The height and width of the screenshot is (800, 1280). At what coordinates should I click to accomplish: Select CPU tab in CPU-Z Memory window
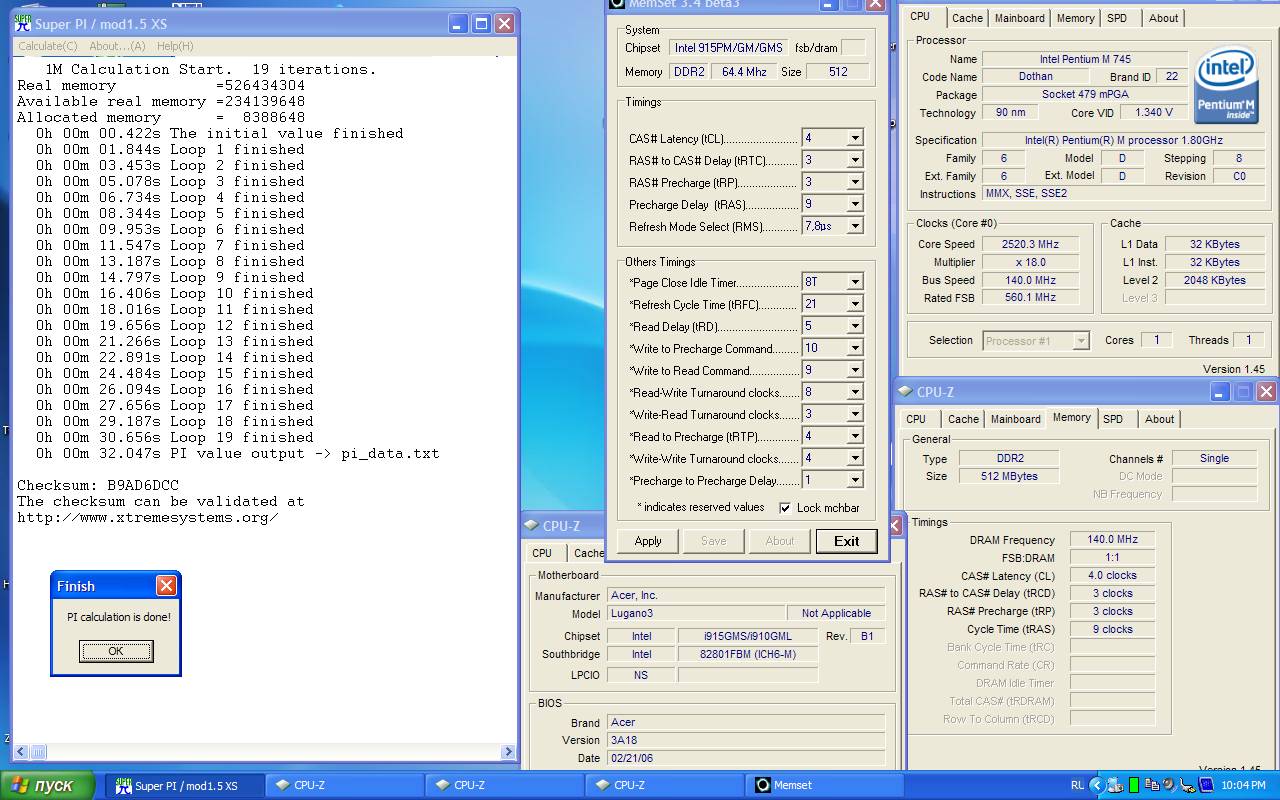pos(916,419)
